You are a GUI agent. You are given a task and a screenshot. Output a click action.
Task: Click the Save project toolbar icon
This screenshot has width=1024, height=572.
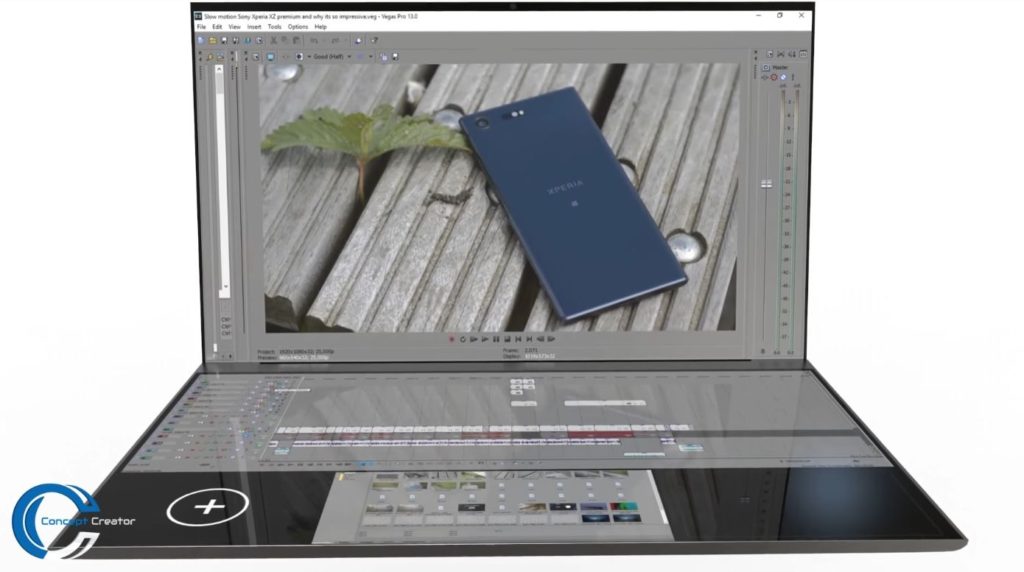pos(225,40)
